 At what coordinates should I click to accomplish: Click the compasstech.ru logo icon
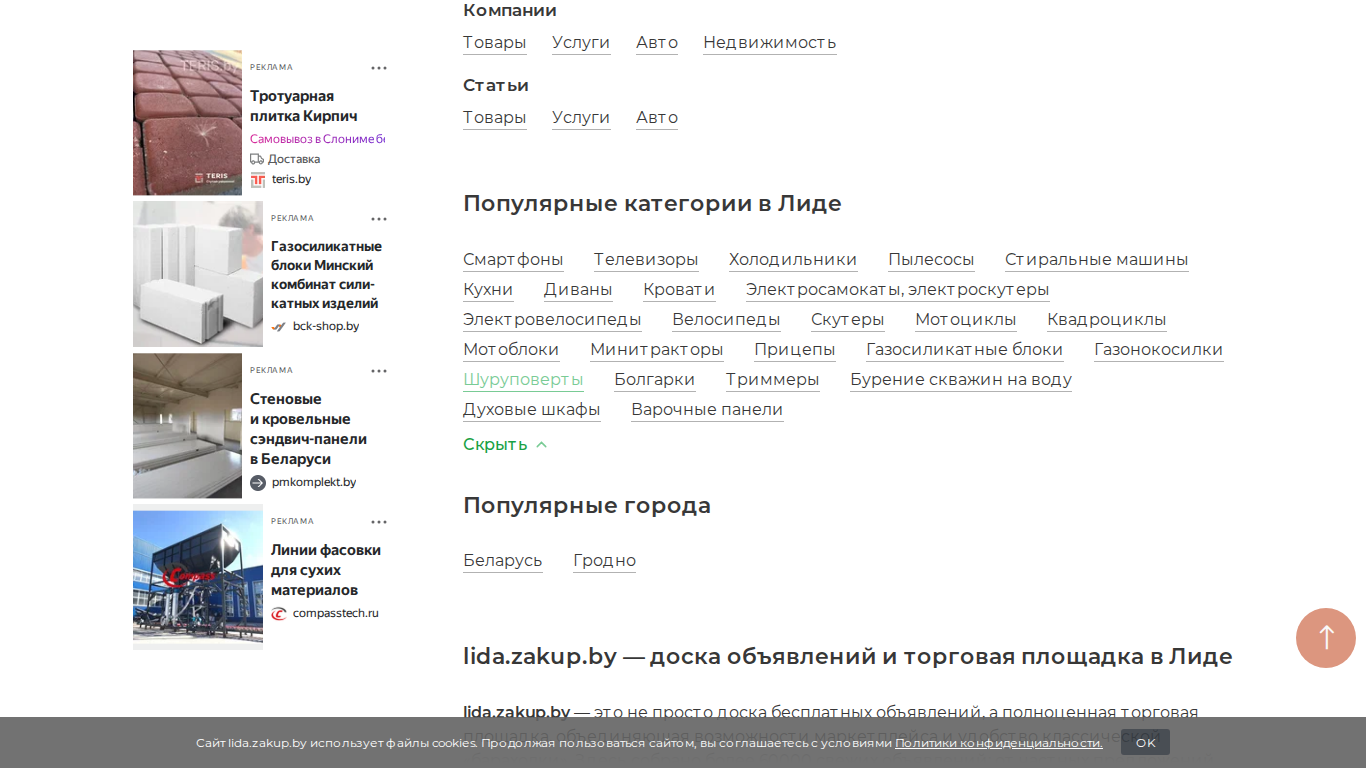coord(279,614)
